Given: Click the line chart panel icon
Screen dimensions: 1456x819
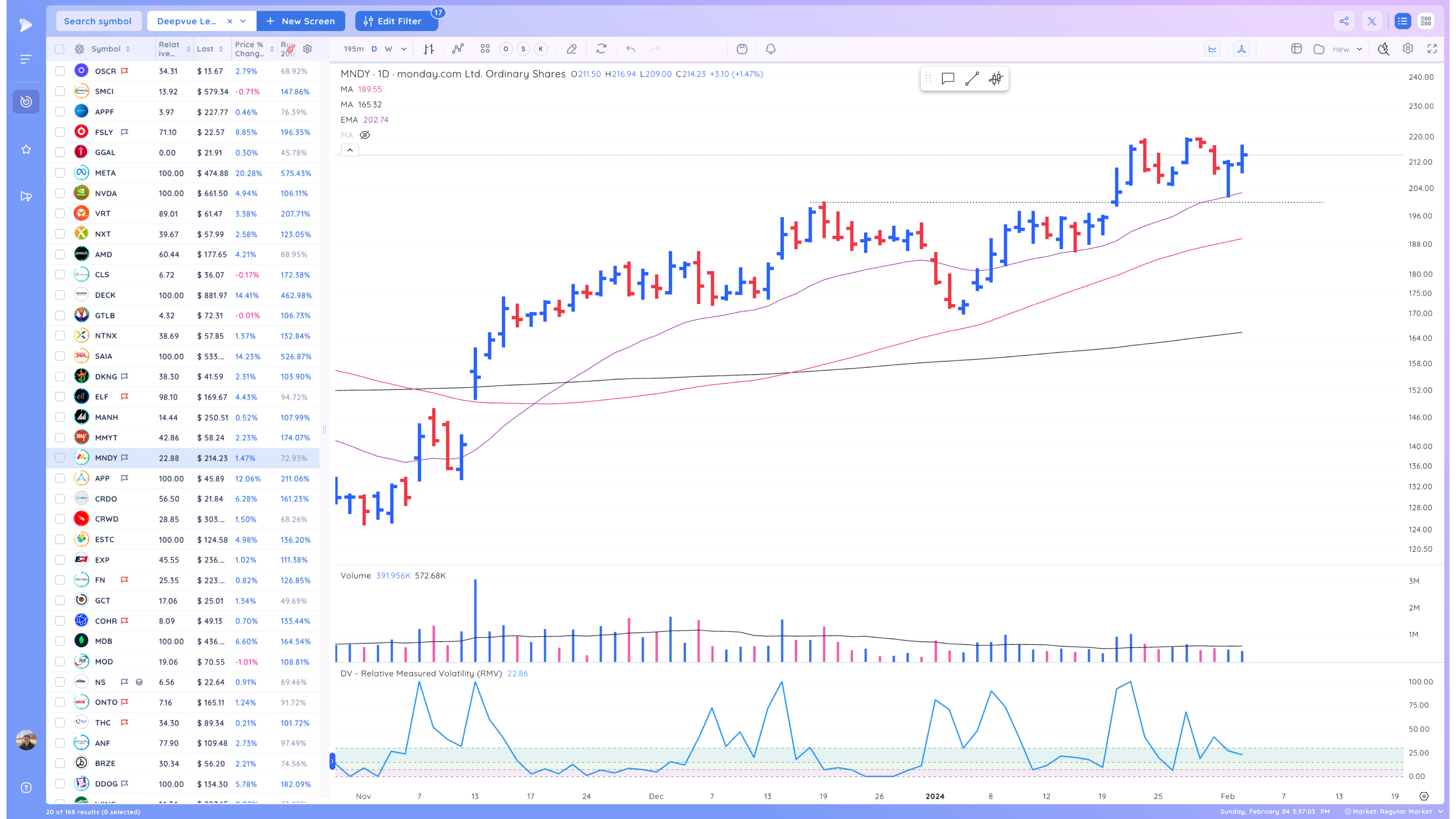Looking at the screenshot, I should (1212, 49).
